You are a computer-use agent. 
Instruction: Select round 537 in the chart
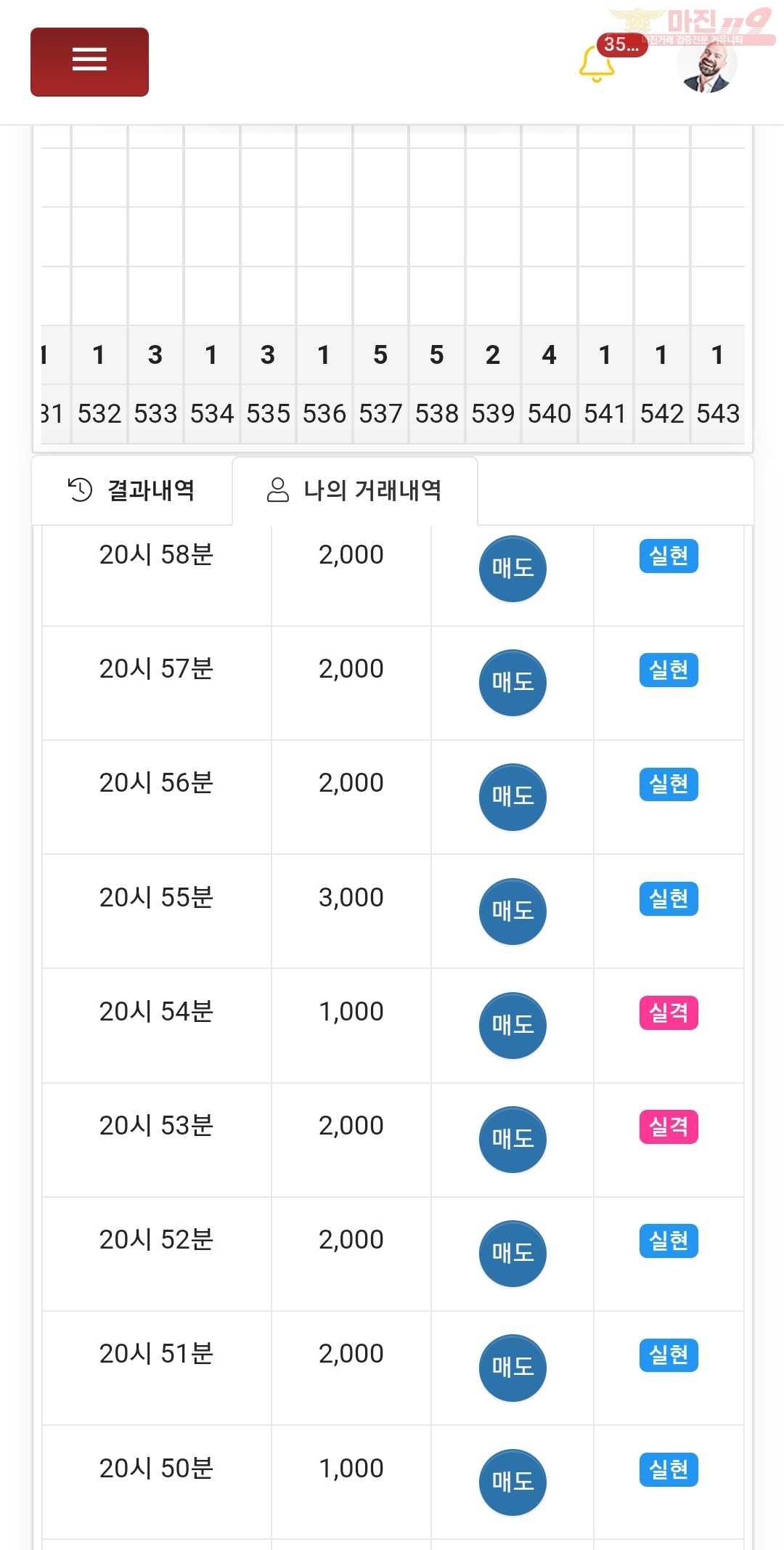pyautogui.click(x=380, y=414)
